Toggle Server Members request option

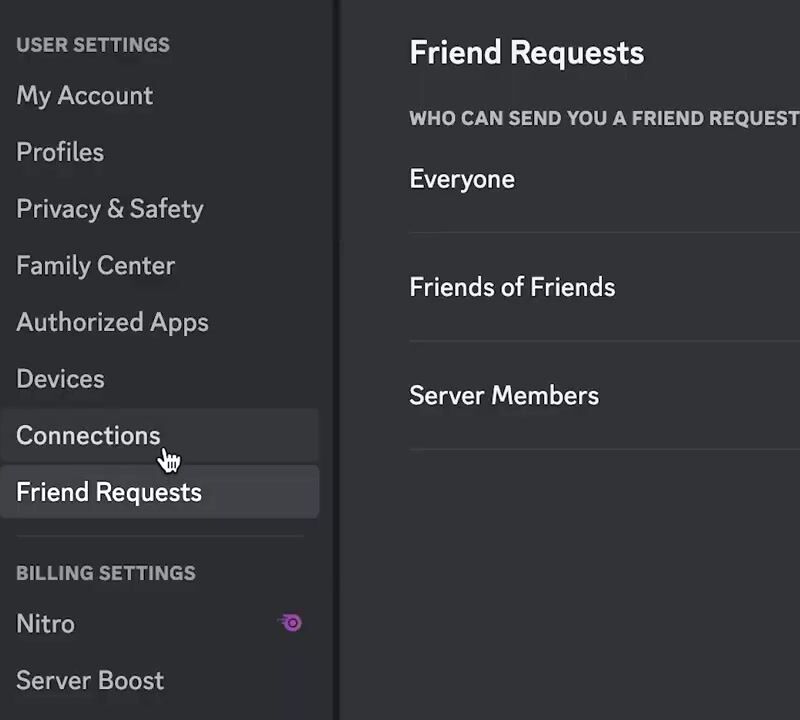(x=504, y=396)
